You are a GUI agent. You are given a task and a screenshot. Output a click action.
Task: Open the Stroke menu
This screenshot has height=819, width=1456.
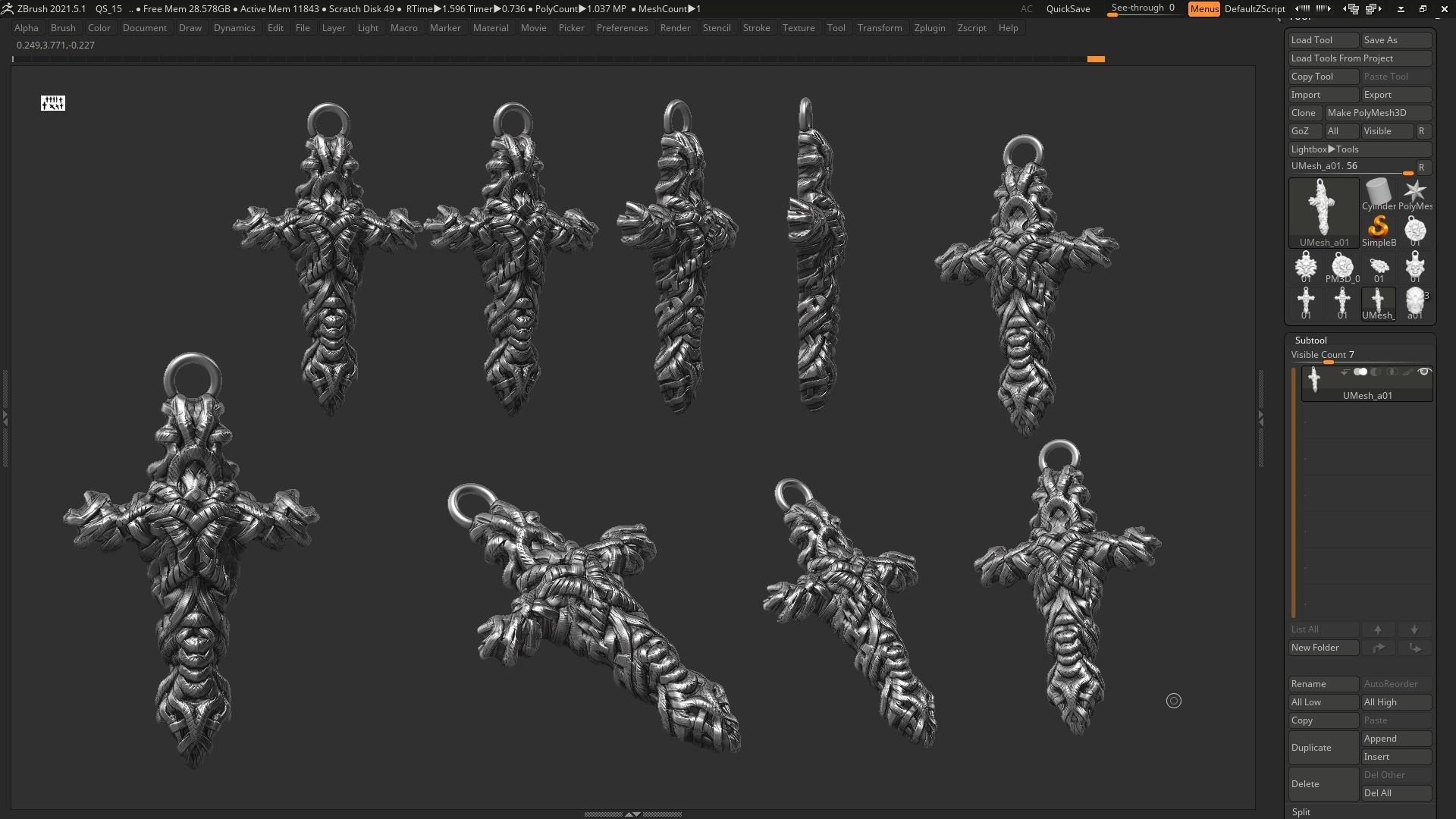point(755,28)
